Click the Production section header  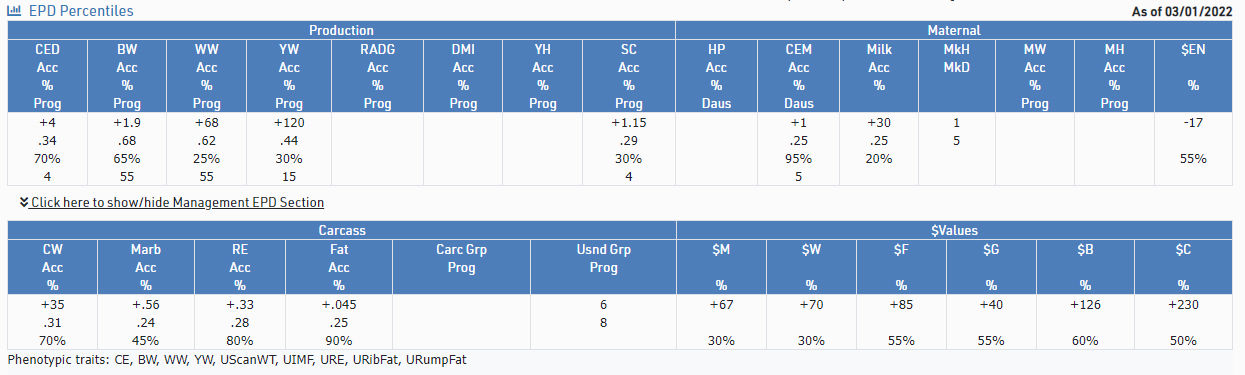[341, 30]
